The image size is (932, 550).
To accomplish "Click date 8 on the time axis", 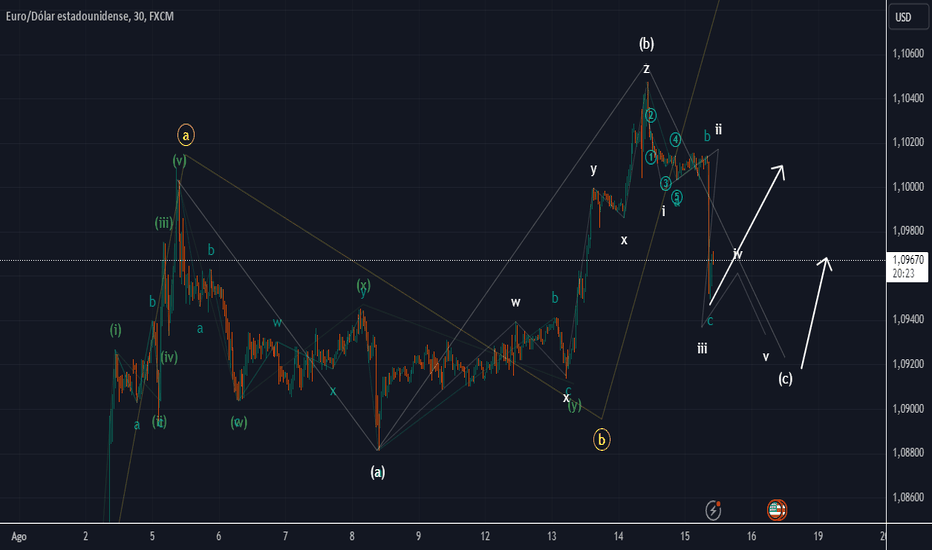I will coord(352,536).
